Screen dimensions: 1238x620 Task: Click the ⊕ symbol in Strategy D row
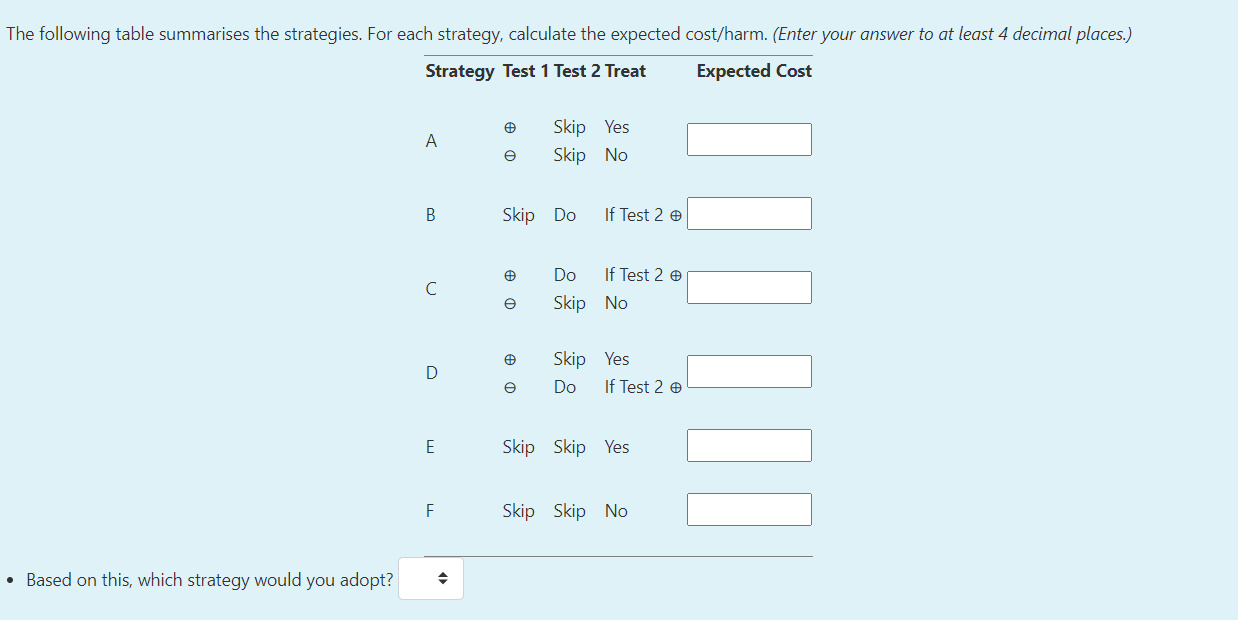(x=510, y=359)
